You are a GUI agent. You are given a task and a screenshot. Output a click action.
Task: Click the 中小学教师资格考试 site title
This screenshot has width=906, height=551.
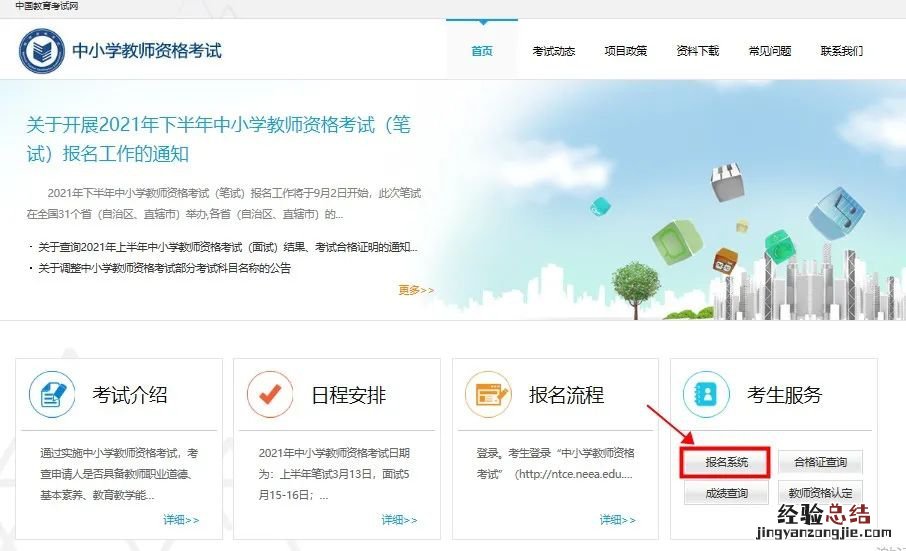[x=147, y=51]
